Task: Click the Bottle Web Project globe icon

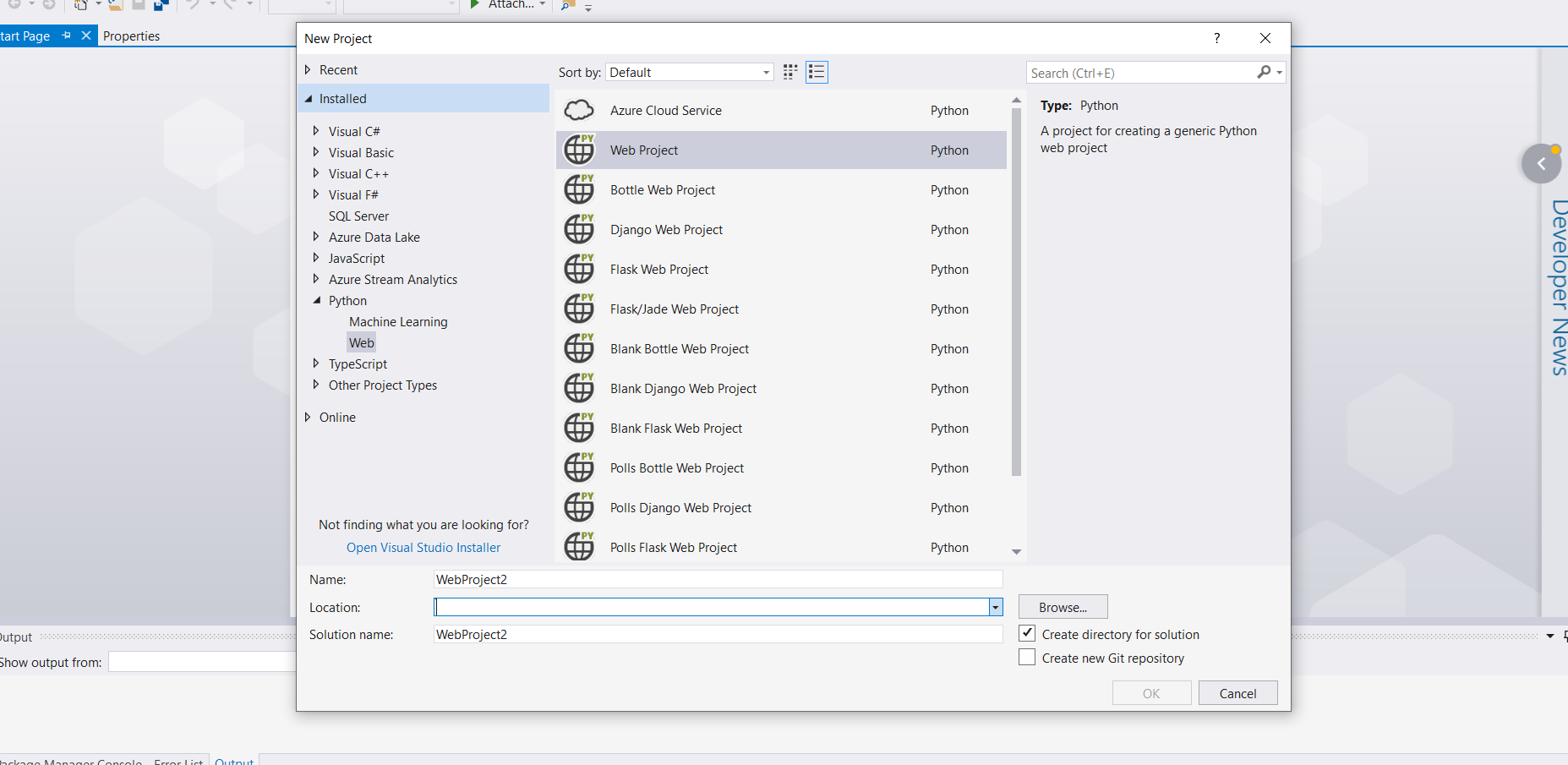Action: [579, 189]
